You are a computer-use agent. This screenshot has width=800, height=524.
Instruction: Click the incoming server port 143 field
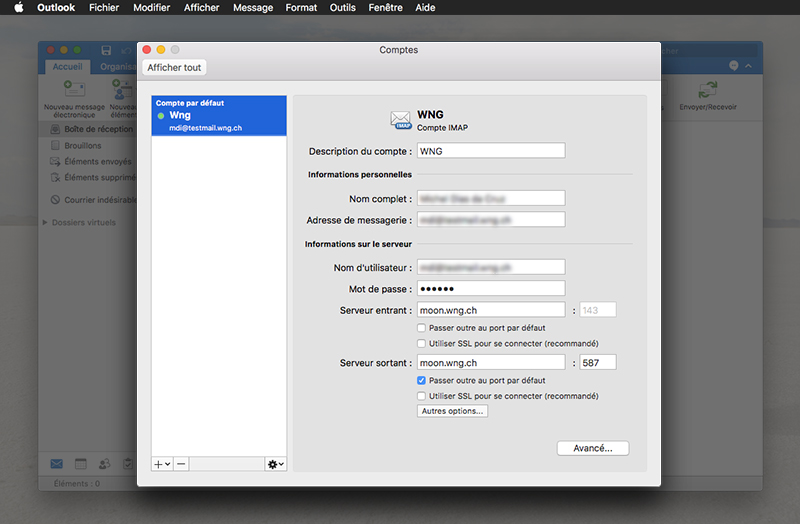(x=597, y=310)
